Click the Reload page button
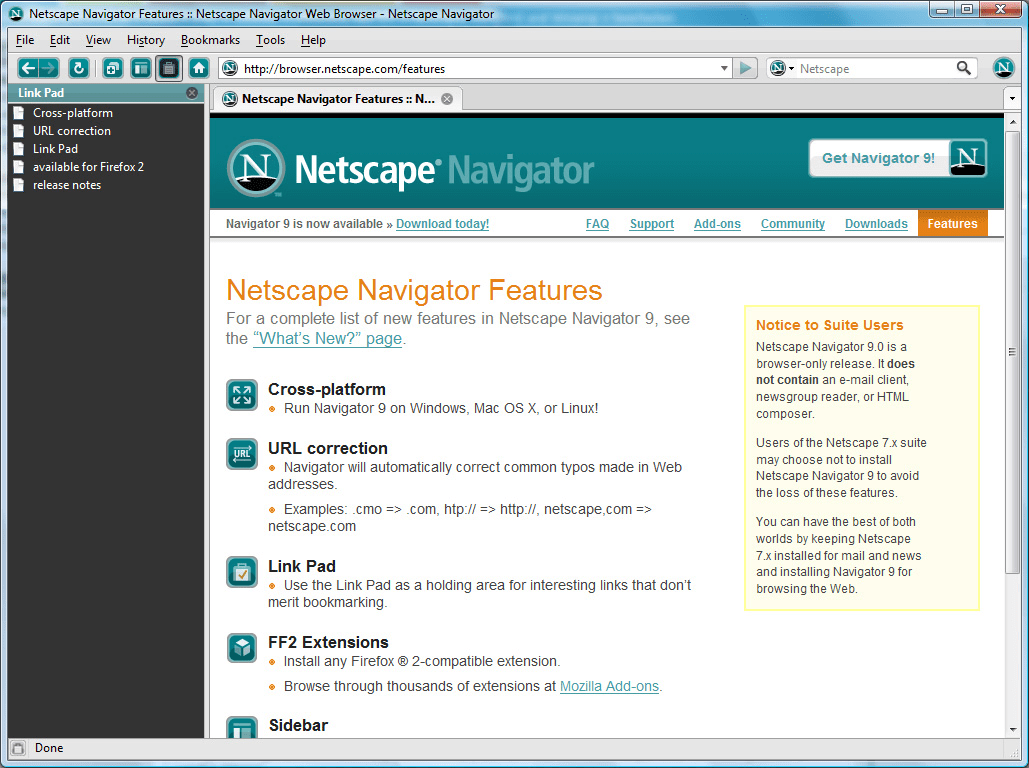This screenshot has width=1029, height=768. tap(79, 68)
